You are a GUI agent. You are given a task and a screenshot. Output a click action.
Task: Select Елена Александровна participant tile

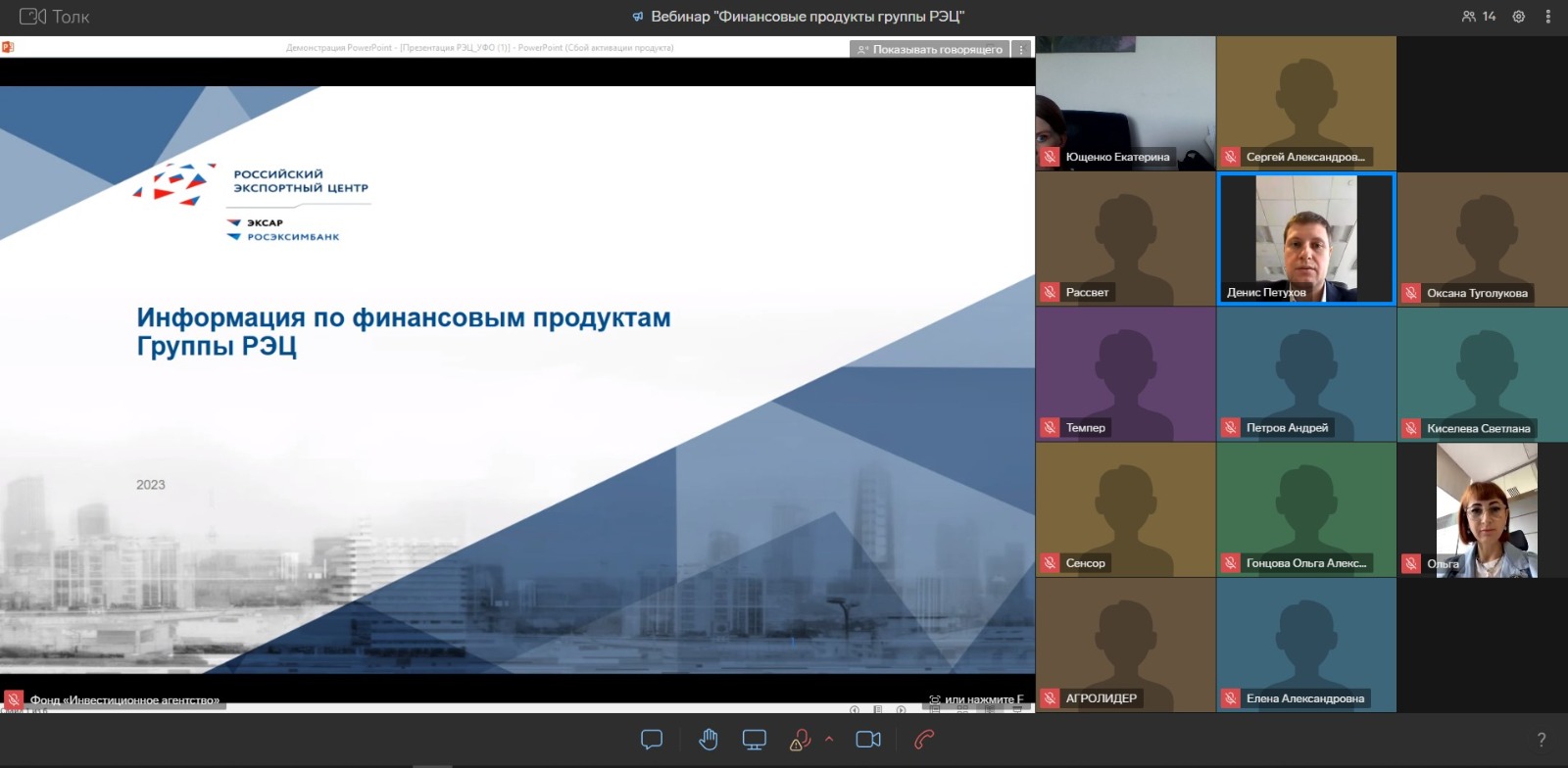click(1306, 645)
